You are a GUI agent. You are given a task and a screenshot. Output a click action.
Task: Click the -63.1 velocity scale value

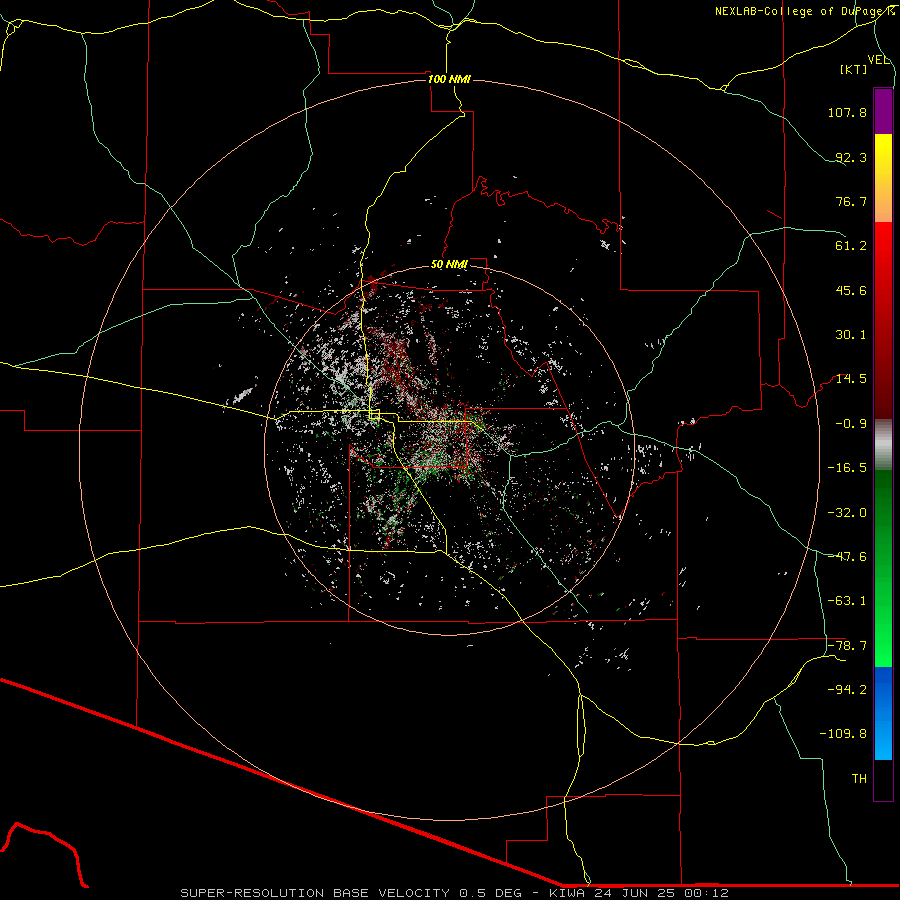[x=847, y=601]
